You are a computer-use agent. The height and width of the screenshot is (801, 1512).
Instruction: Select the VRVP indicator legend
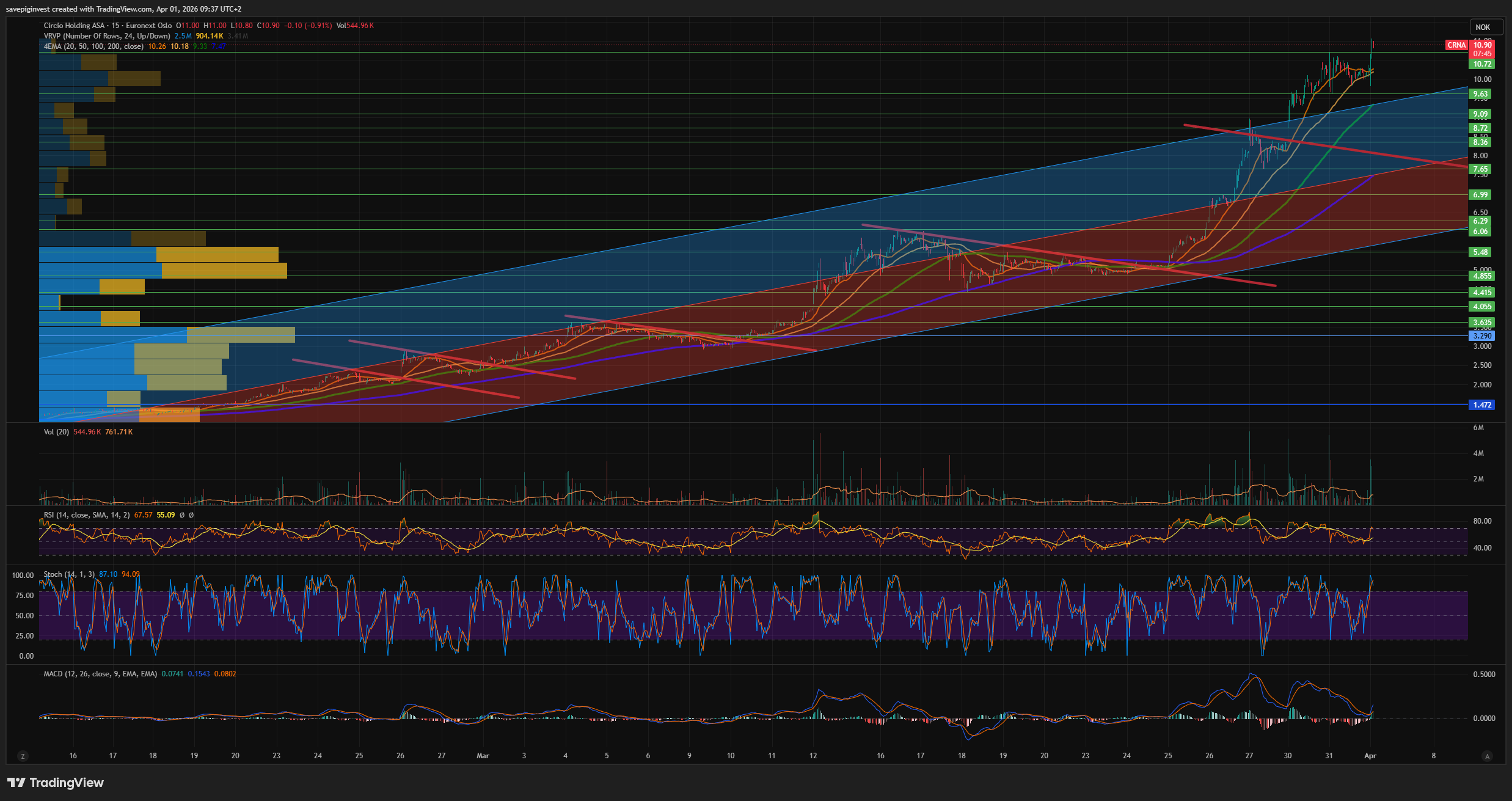107,36
